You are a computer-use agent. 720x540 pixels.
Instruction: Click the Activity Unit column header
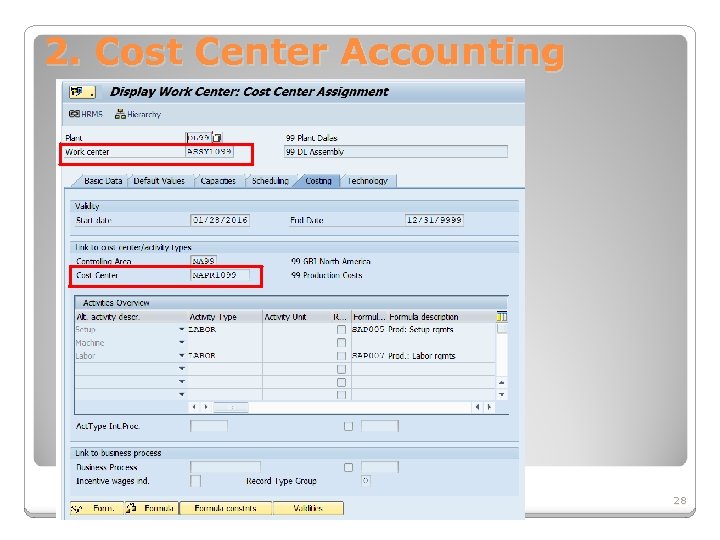pos(285,317)
